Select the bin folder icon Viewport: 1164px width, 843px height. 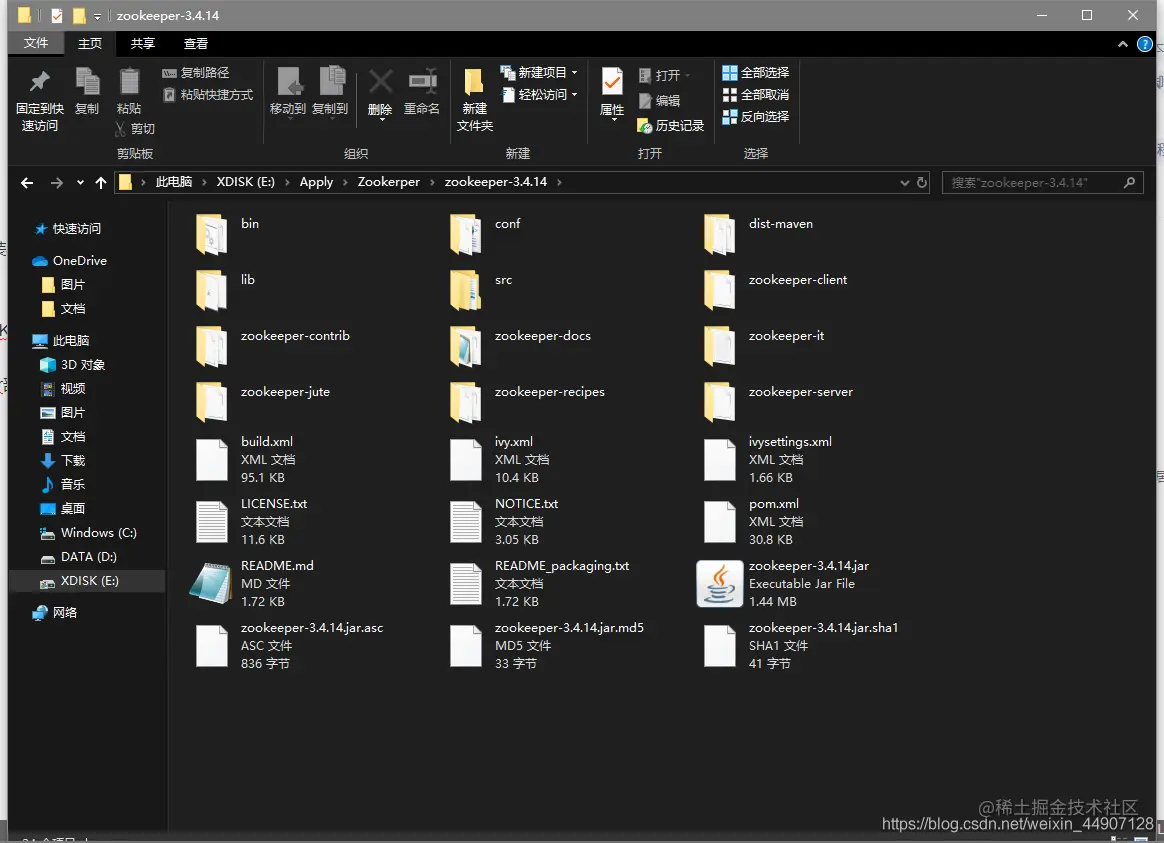pos(212,234)
